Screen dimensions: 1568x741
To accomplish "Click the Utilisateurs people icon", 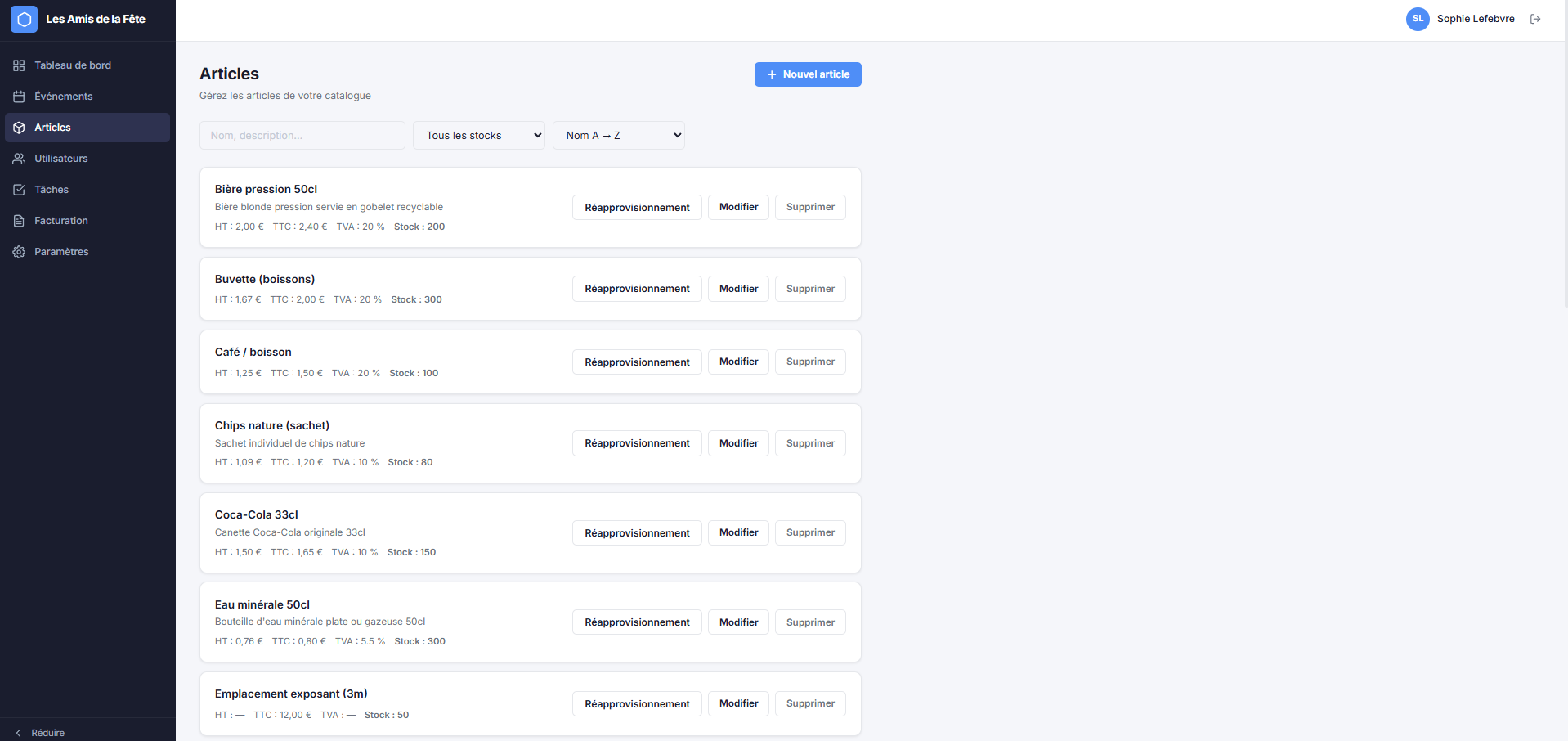I will click(x=19, y=159).
